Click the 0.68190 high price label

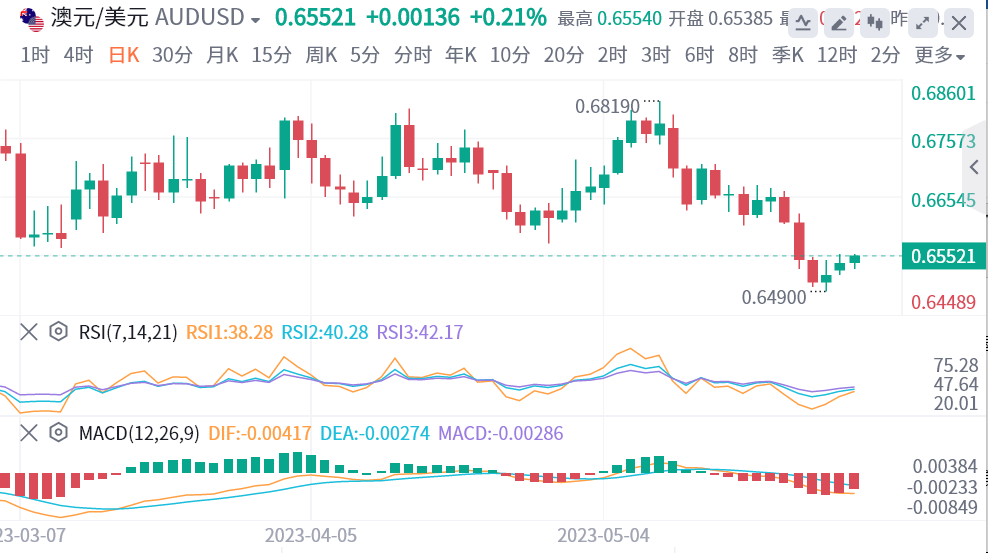coord(607,106)
